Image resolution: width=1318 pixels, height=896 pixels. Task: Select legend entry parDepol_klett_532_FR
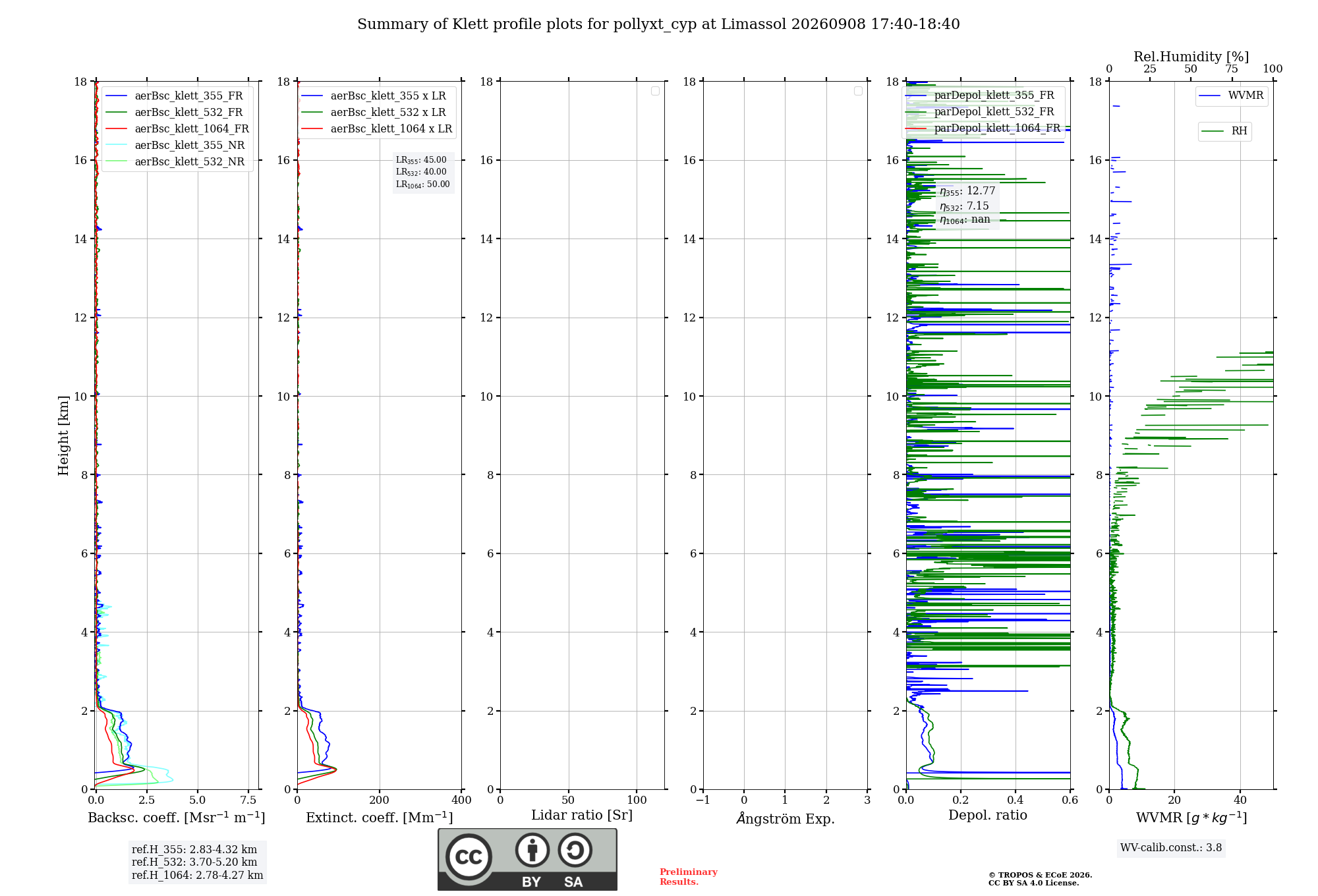tap(980, 112)
